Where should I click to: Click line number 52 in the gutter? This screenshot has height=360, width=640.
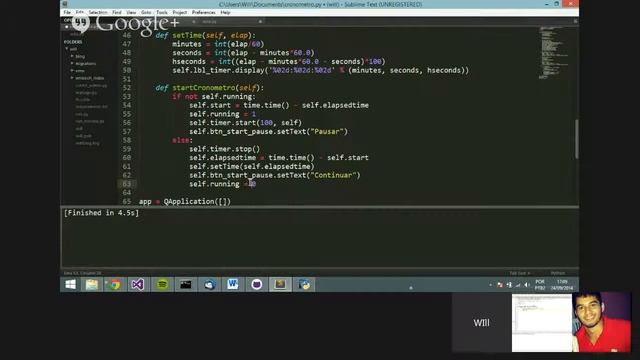point(127,88)
